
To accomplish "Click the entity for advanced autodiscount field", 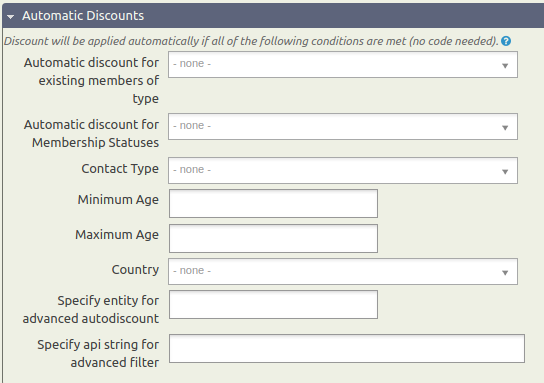I will point(273,305).
